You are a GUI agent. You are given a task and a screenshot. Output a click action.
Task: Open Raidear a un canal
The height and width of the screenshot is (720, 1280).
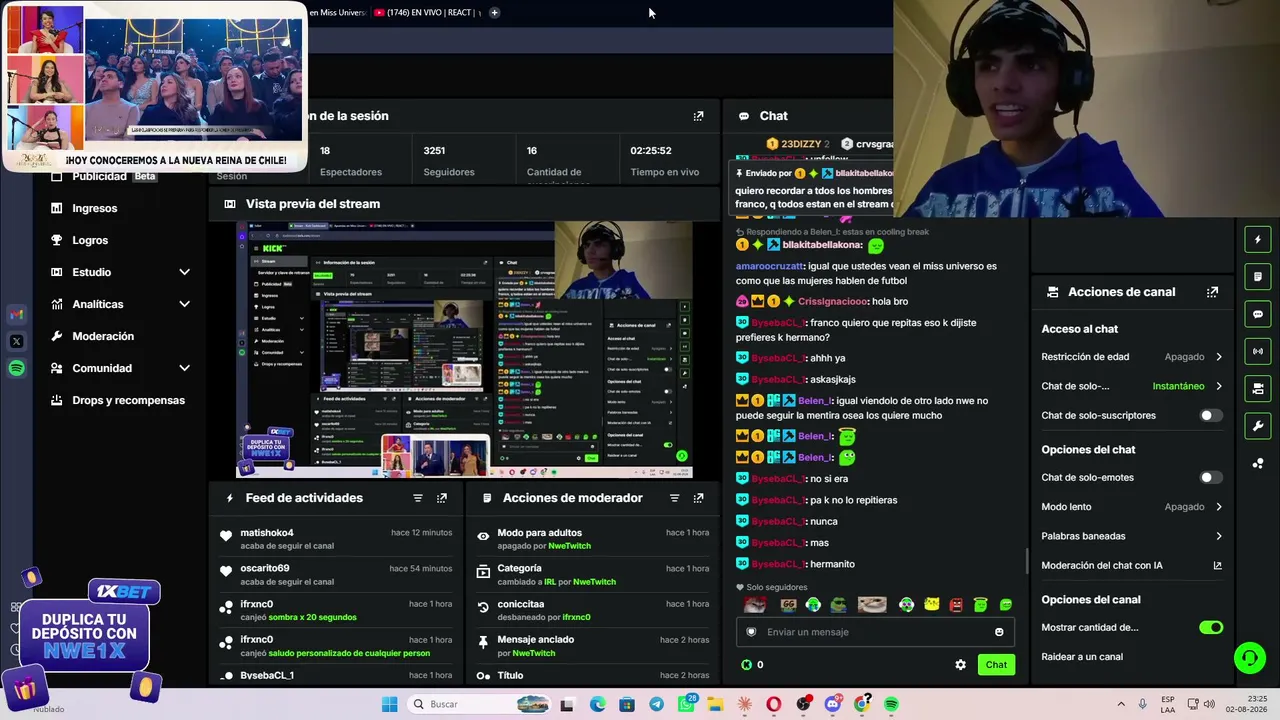point(1082,657)
